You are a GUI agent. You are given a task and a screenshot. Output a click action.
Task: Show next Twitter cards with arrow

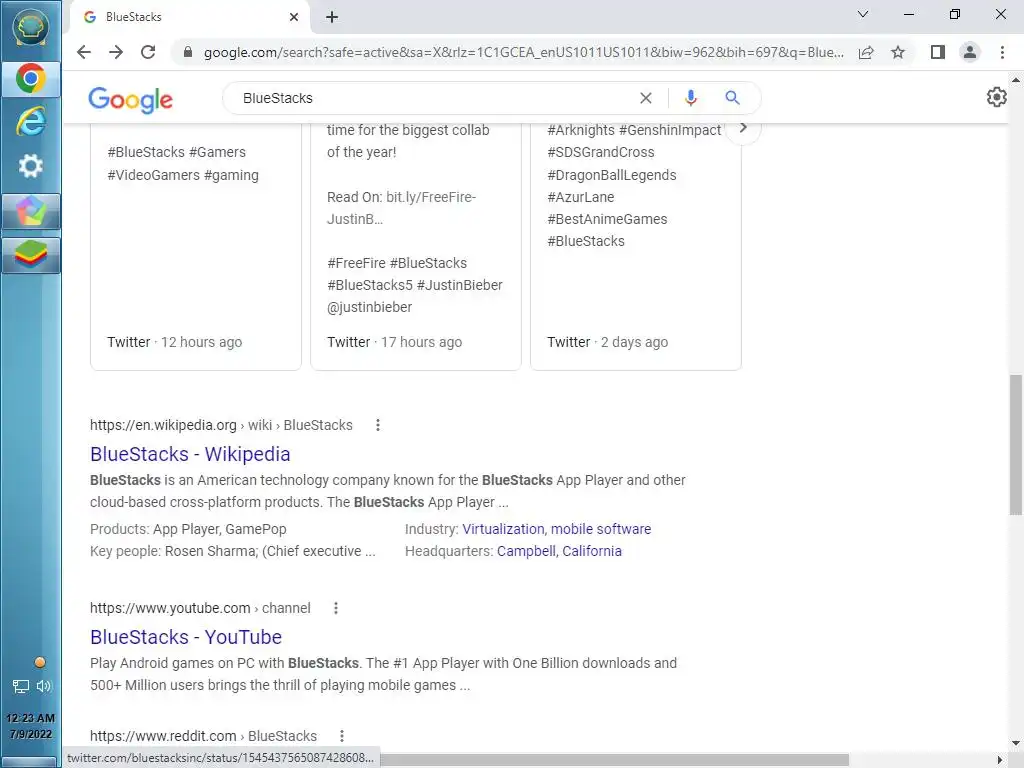click(743, 128)
